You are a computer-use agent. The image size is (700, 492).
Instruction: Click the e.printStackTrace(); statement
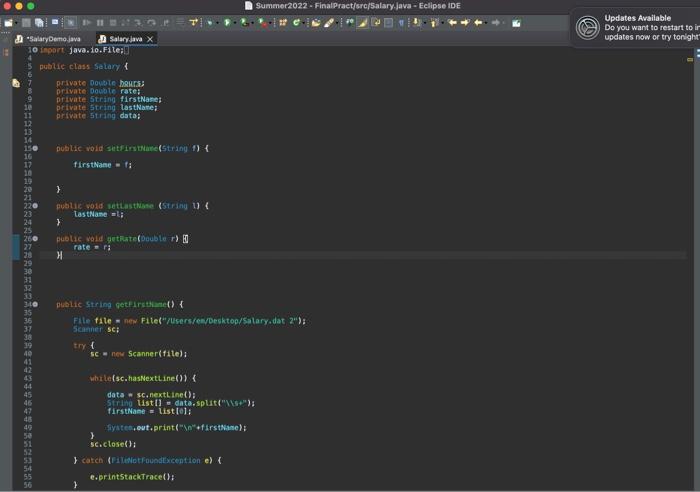click(132, 477)
